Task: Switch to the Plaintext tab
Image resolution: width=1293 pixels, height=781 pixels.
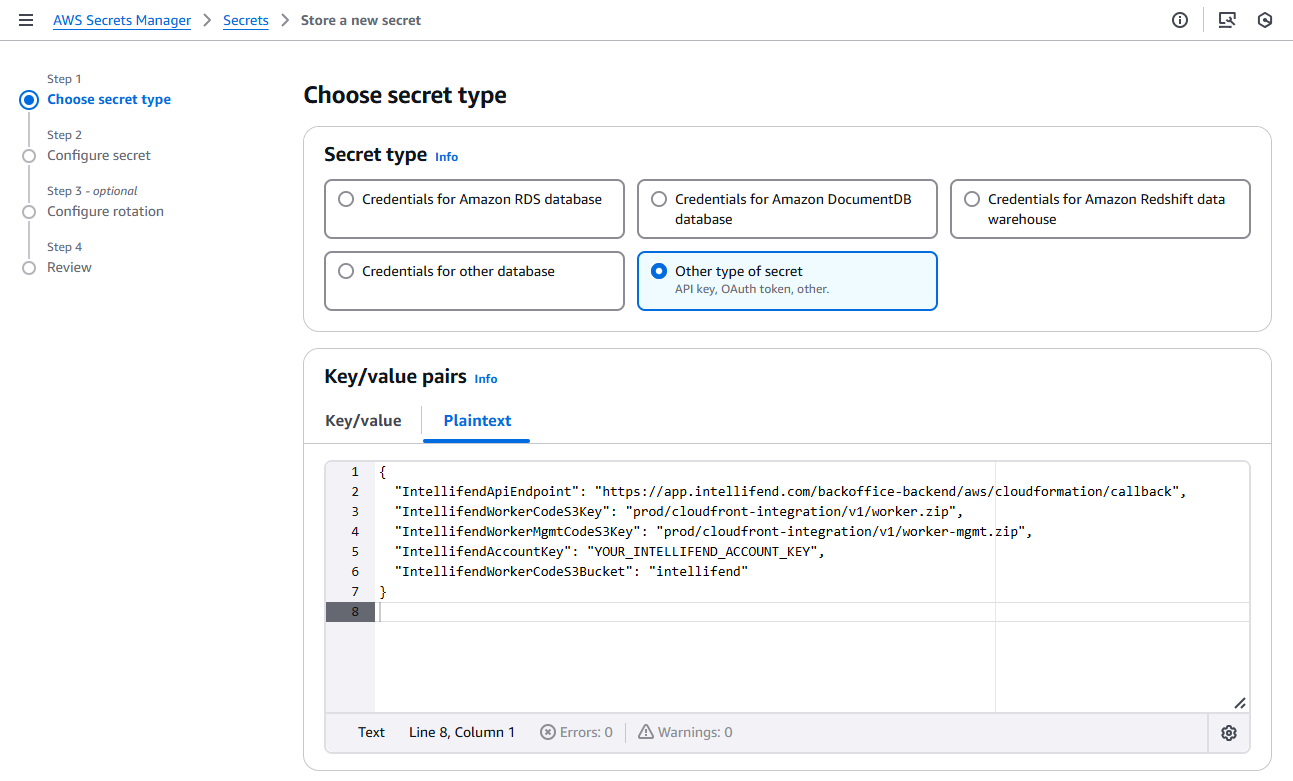Action: point(477,421)
